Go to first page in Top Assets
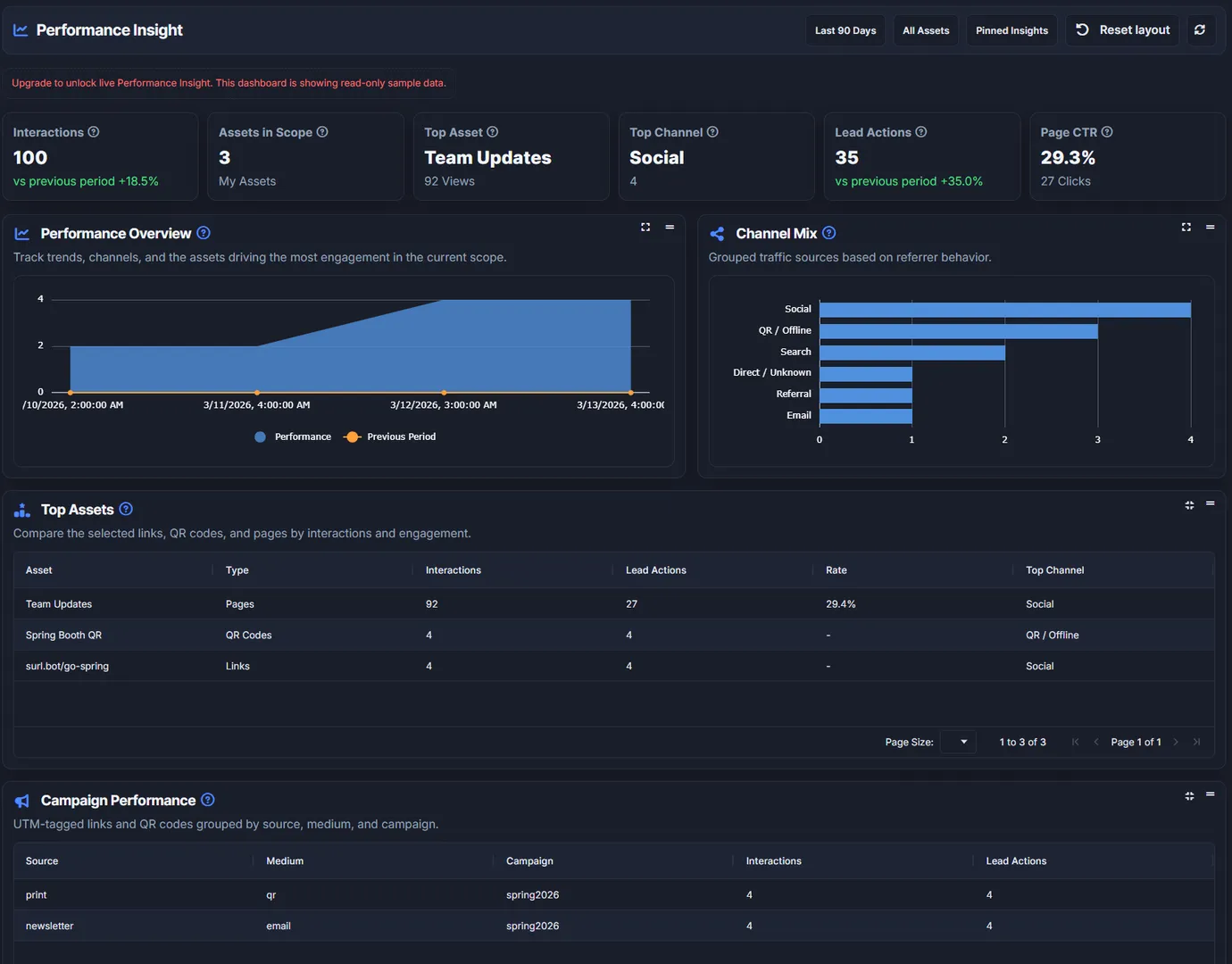The width and height of the screenshot is (1232, 964). [x=1075, y=742]
